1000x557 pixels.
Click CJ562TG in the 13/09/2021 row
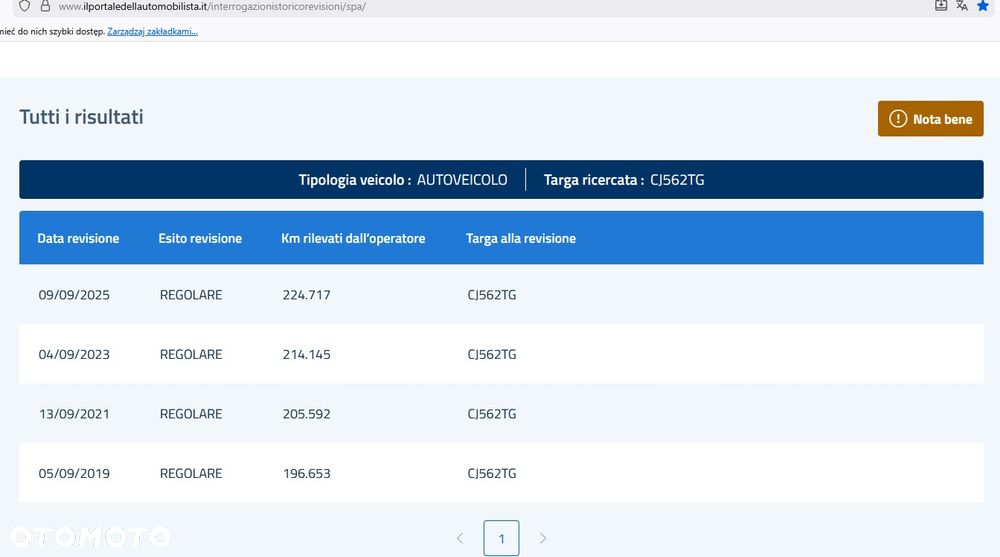tap(492, 413)
